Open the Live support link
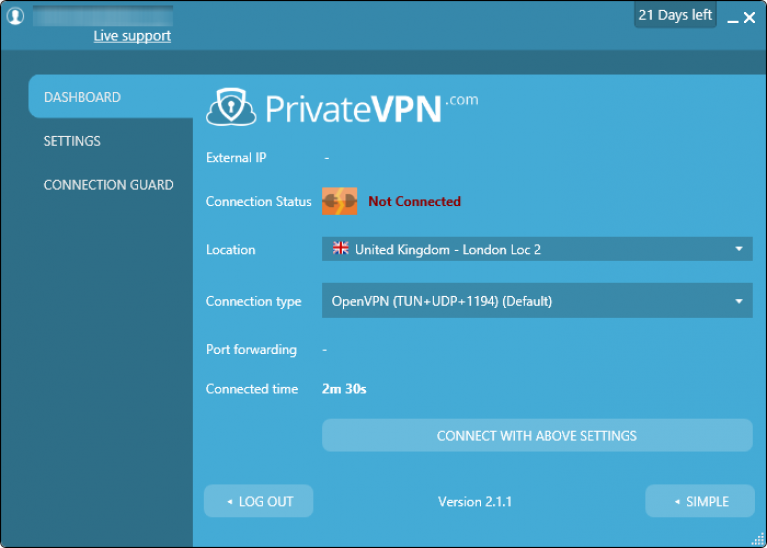Viewport: 767px width, 548px height. point(132,36)
